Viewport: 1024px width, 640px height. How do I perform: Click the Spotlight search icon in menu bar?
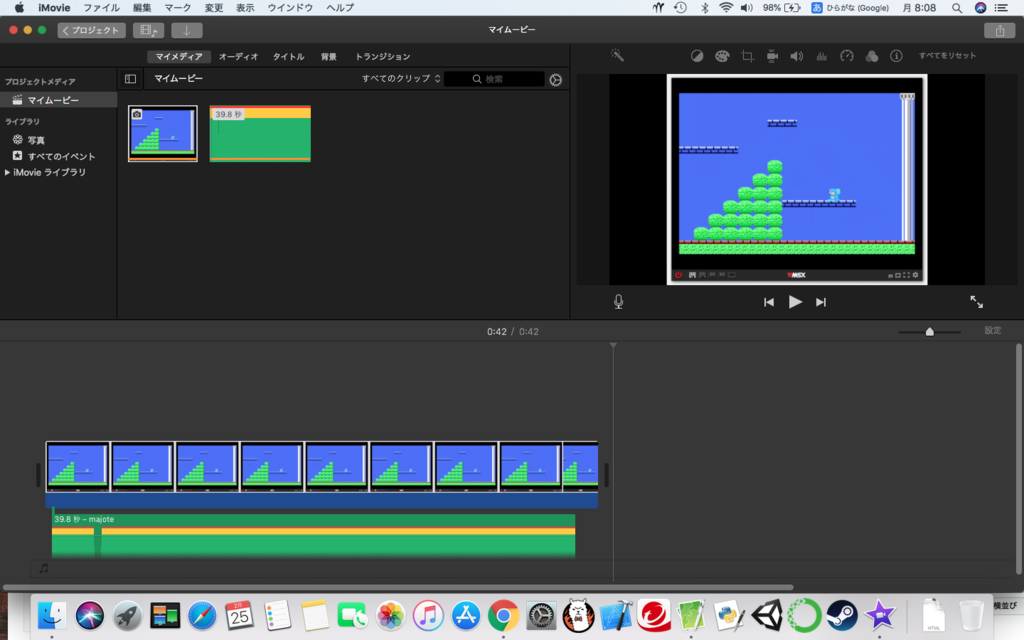pyautogui.click(x=957, y=8)
